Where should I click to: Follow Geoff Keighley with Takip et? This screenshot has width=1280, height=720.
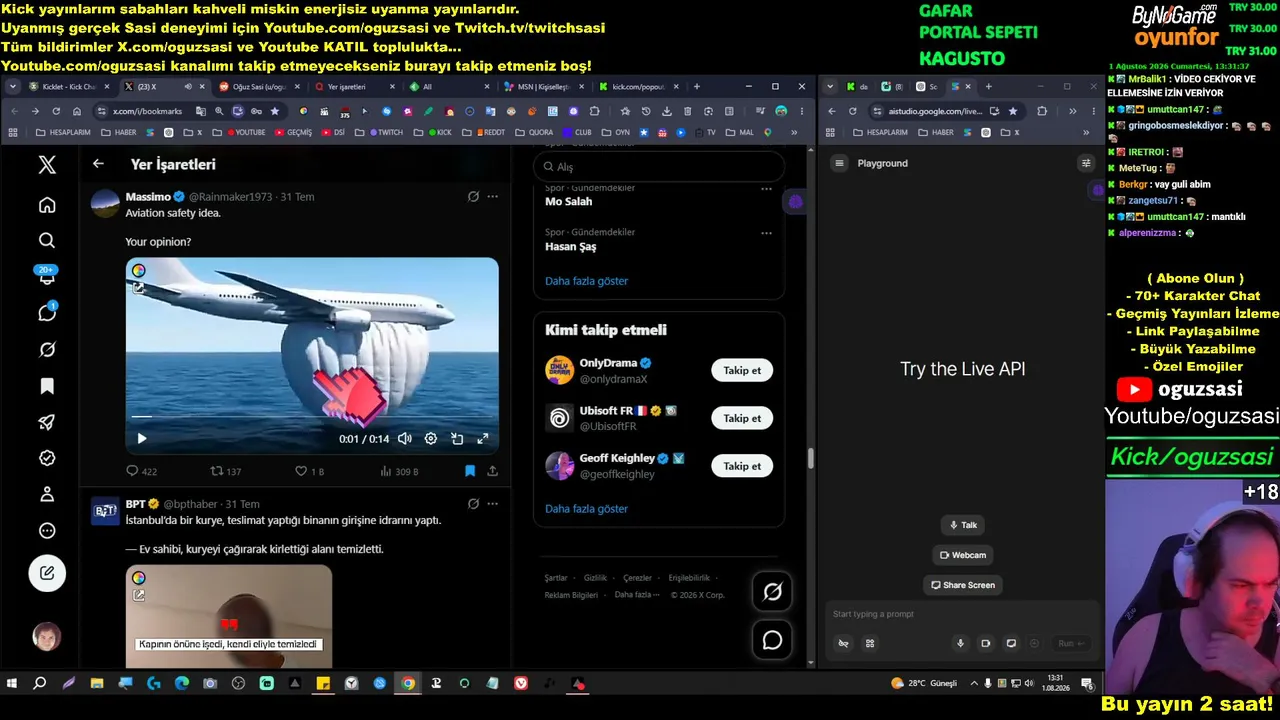pyautogui.click(x=742, y=466)
